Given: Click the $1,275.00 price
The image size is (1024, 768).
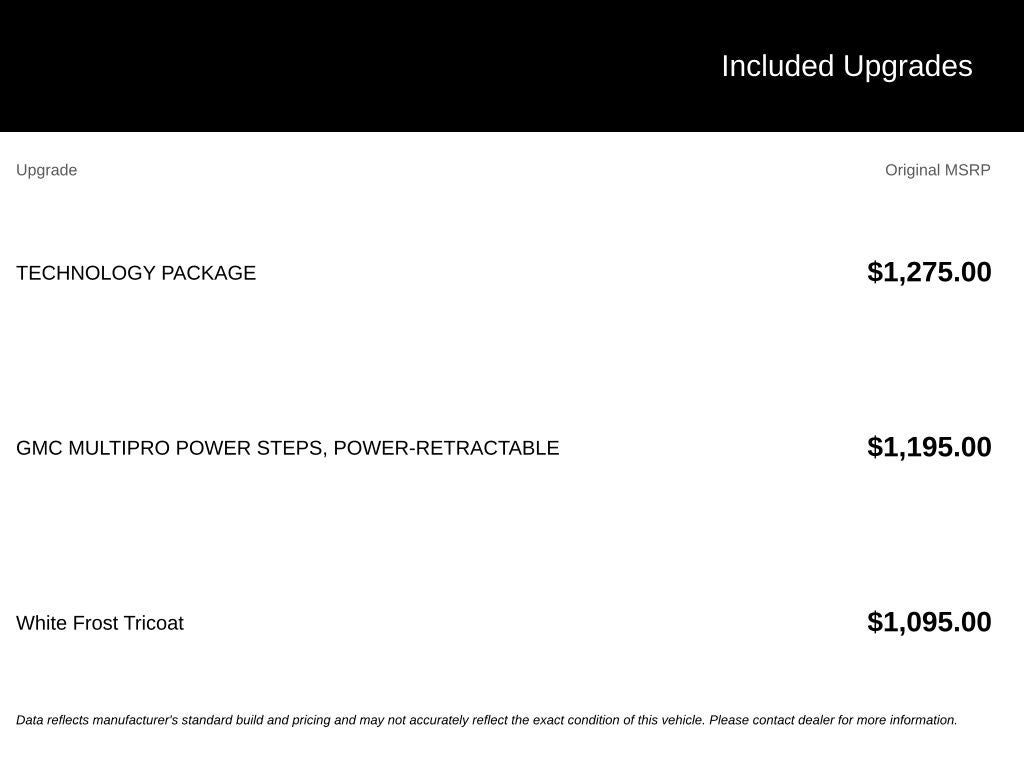Looking at the screenshot, I should (929, 272).
